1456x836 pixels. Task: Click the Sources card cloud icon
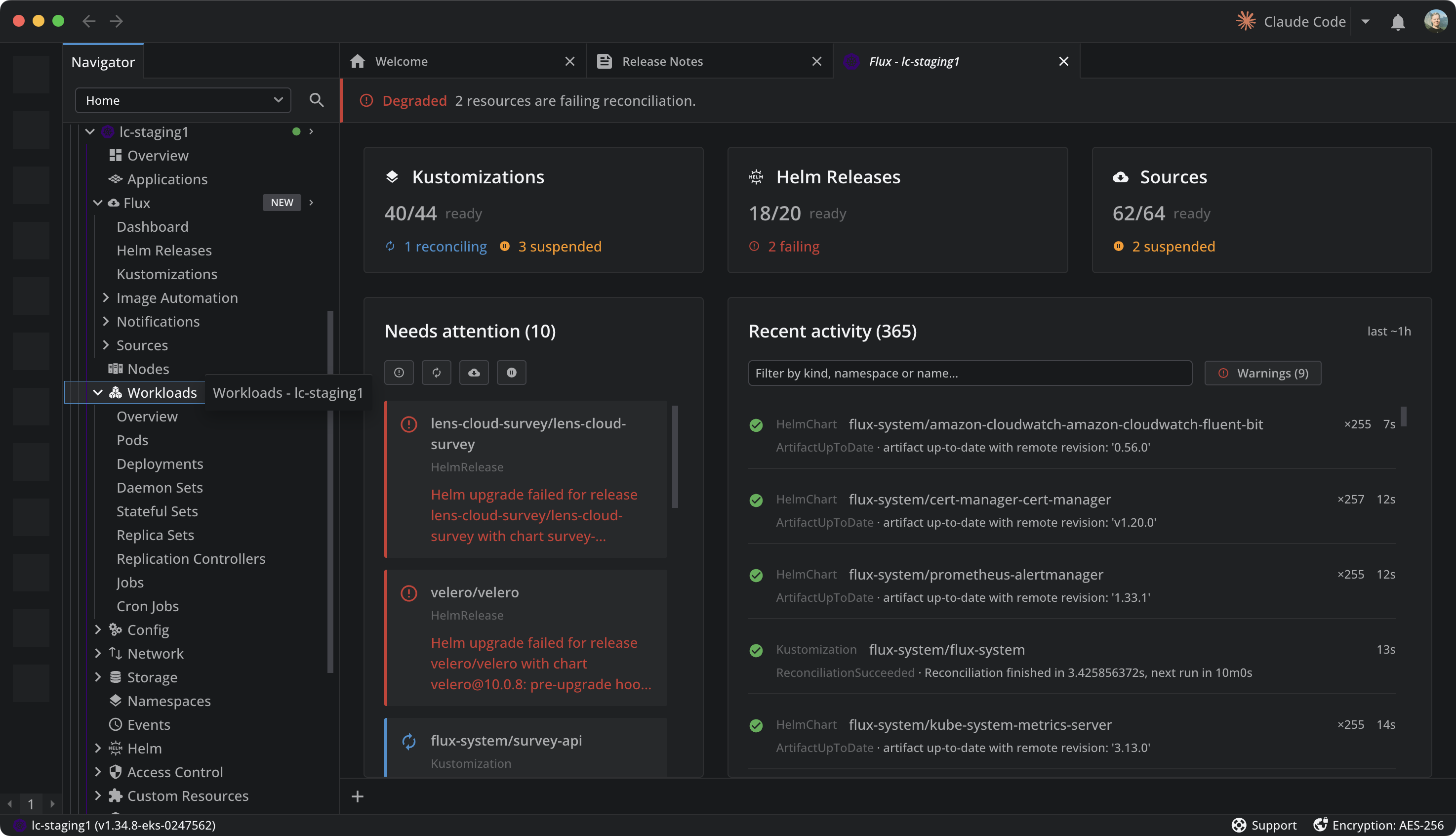1120,177
